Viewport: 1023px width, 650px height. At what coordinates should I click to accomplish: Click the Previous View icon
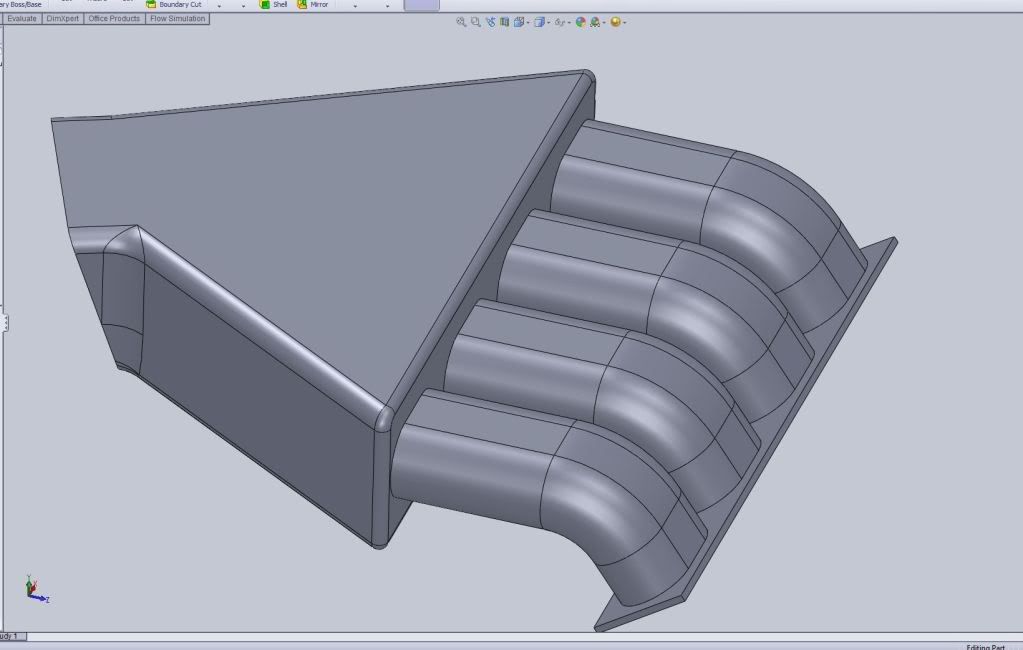[490, 22]
